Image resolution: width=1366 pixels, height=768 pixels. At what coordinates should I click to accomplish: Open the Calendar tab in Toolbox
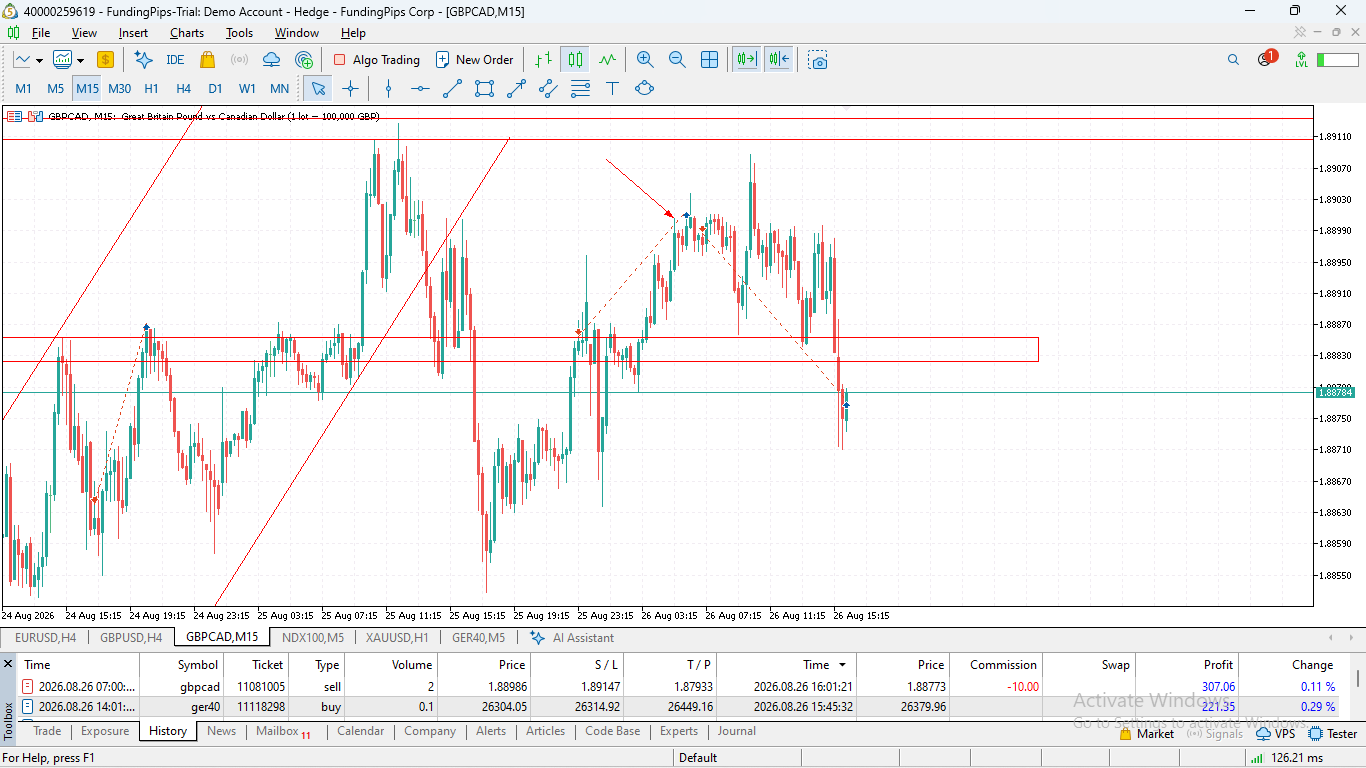[360, 731]
